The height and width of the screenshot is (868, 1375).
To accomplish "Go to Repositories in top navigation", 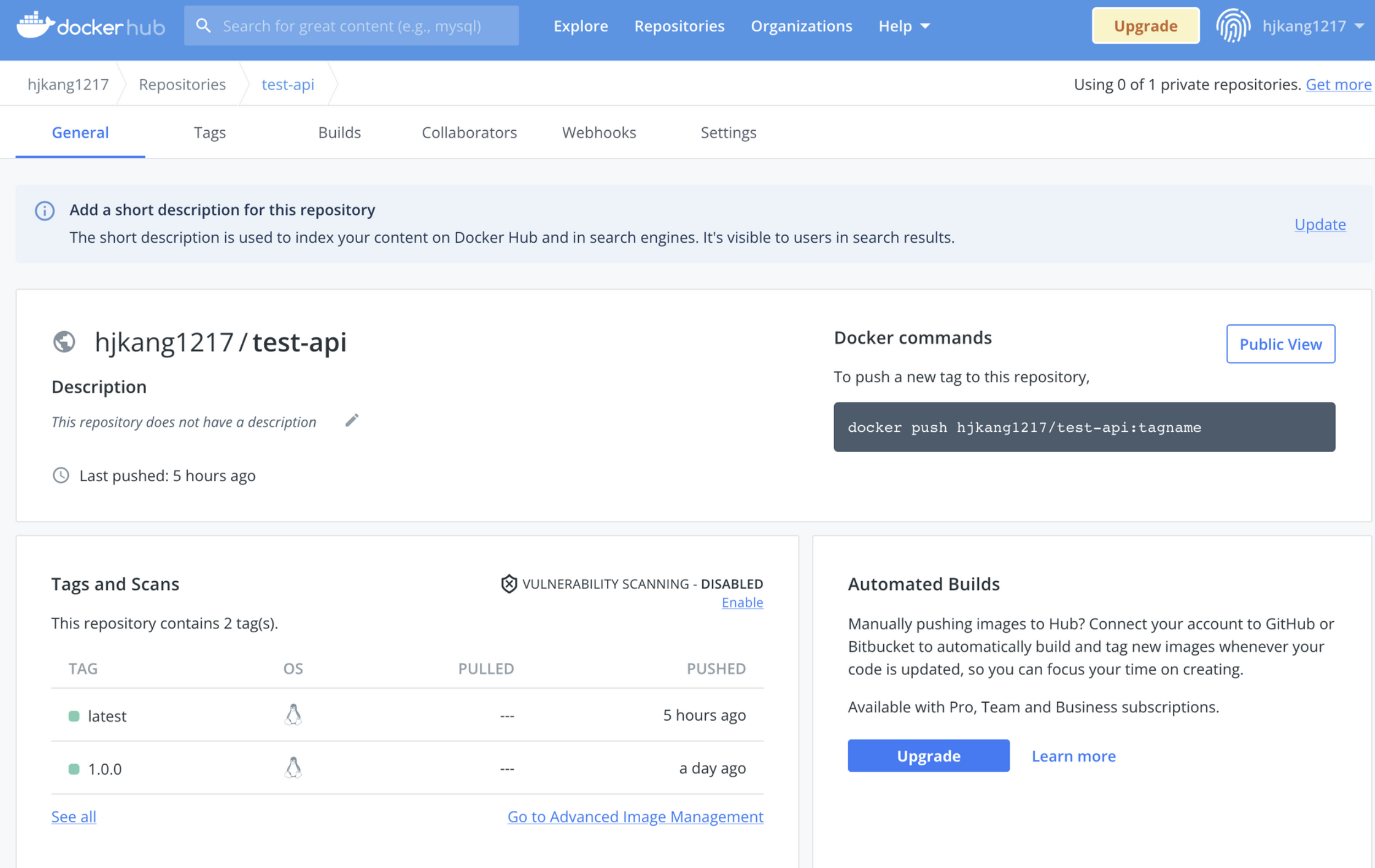I will pyautogui.click(x=679, y=26).
